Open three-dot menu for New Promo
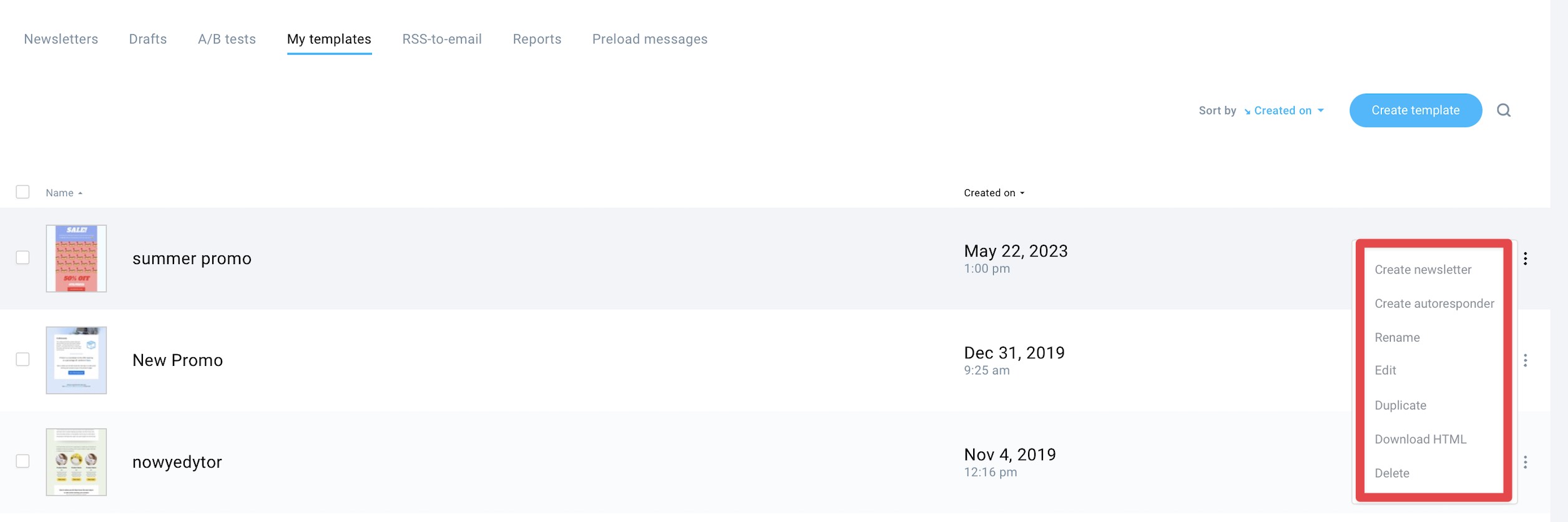Viewport: 1568px width, 522px height. pyautogui.click(x=1525, y=360)
